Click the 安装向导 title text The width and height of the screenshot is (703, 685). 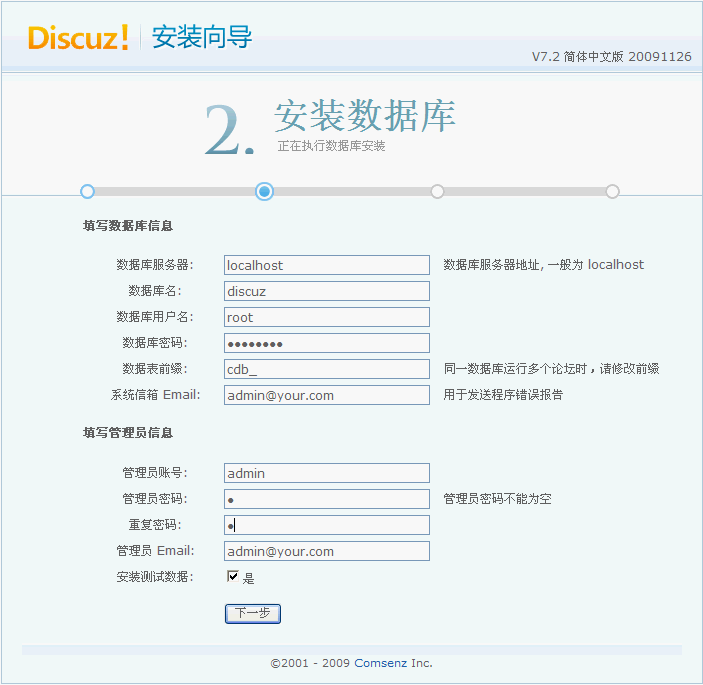(x=202, y=37)
